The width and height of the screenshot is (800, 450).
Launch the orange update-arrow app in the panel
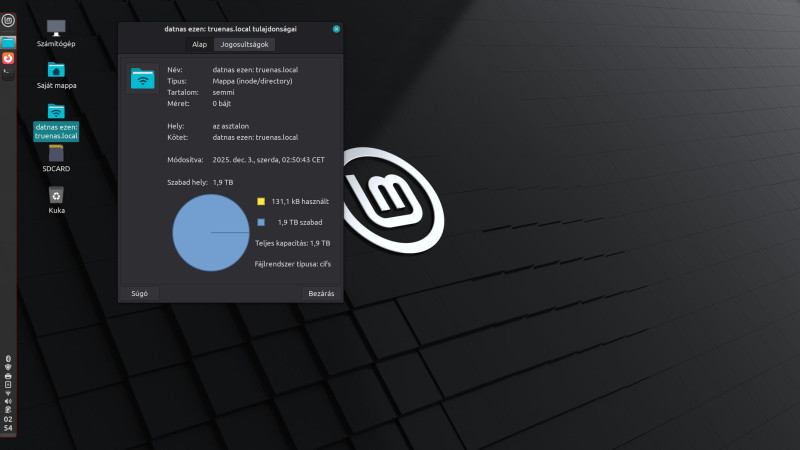tap(8, 58)
